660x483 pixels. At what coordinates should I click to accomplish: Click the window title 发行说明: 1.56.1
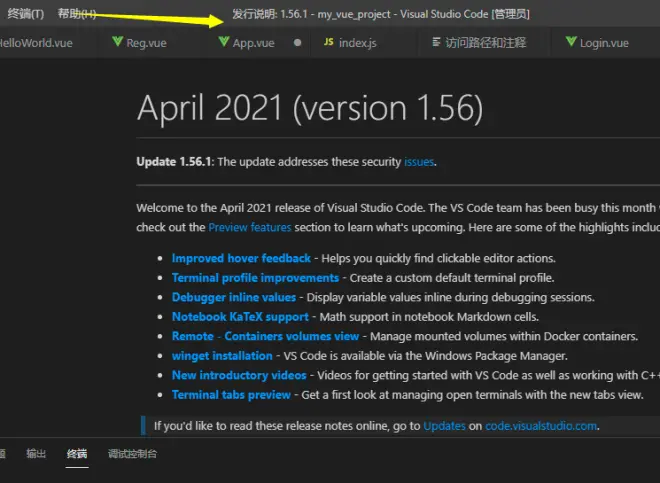pyautogui.click(x=270, y=14)
